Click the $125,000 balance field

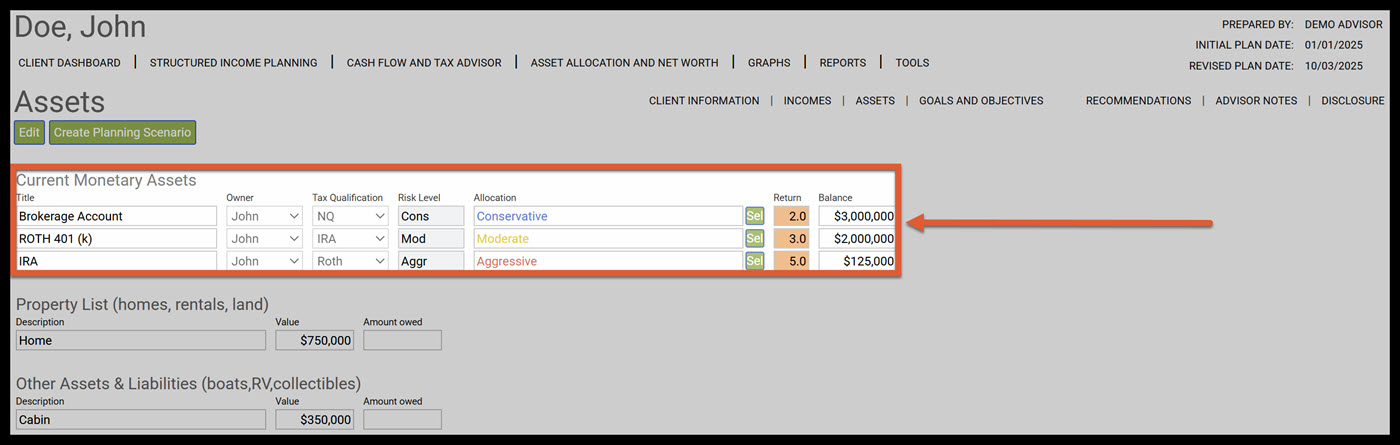point(857,261)
